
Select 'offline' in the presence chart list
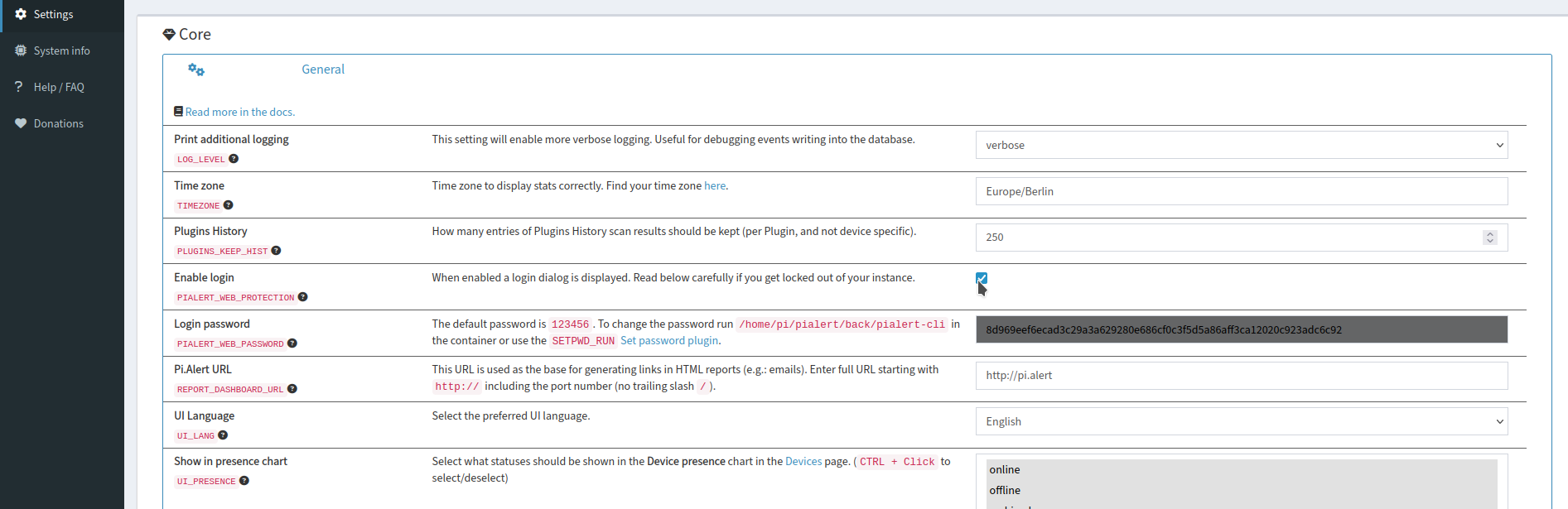[x=1005, y=490]
